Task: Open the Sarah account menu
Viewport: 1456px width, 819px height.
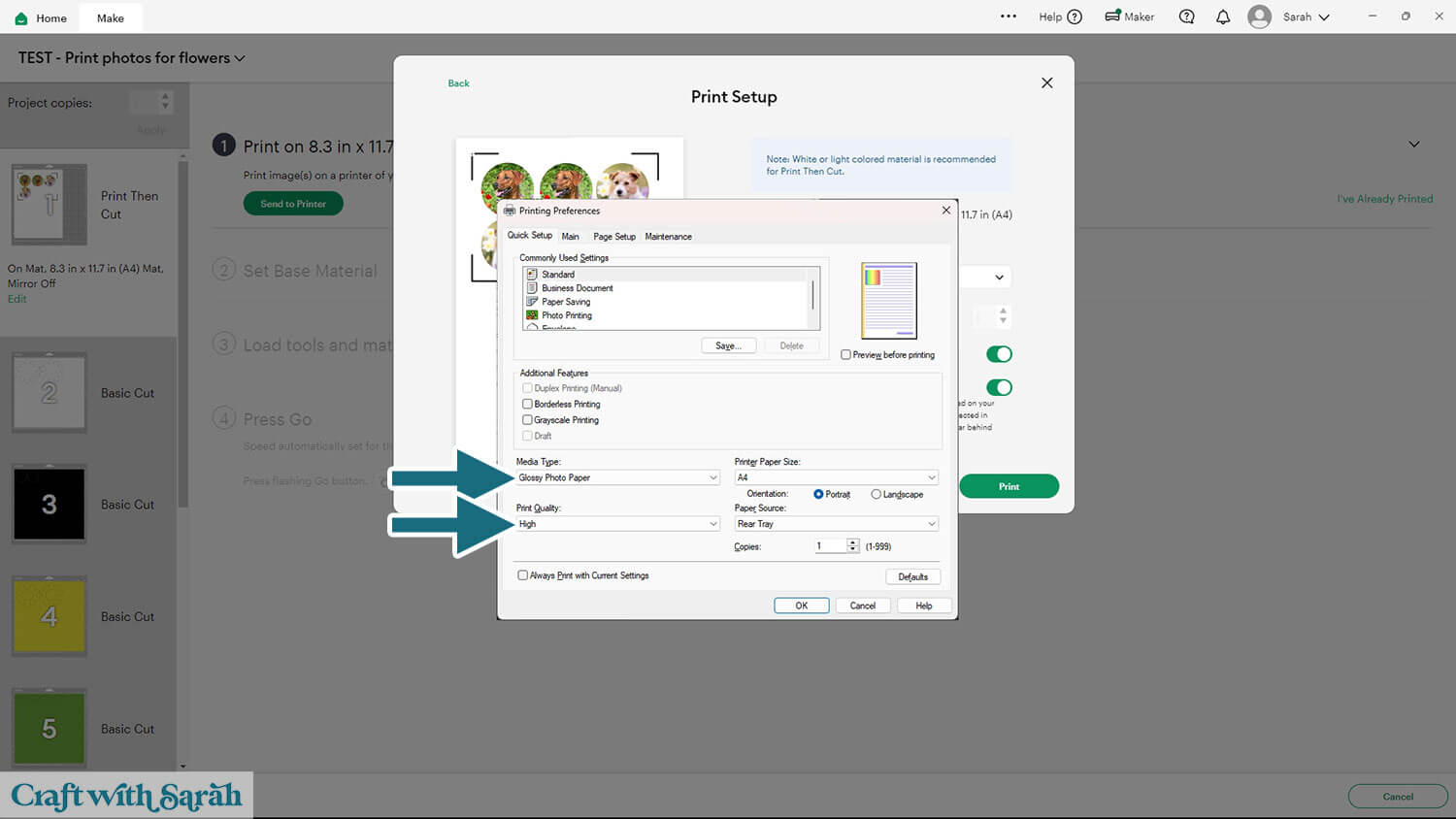Action: tap(1307, 16)
